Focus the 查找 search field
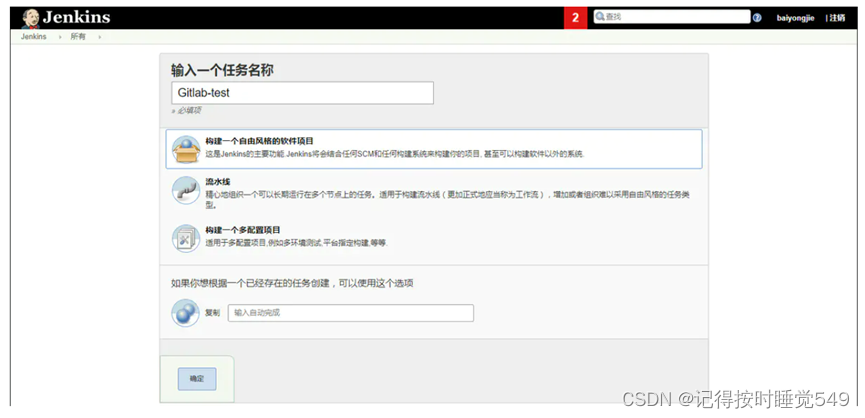The image size is (865, 418). coord(672,17)
